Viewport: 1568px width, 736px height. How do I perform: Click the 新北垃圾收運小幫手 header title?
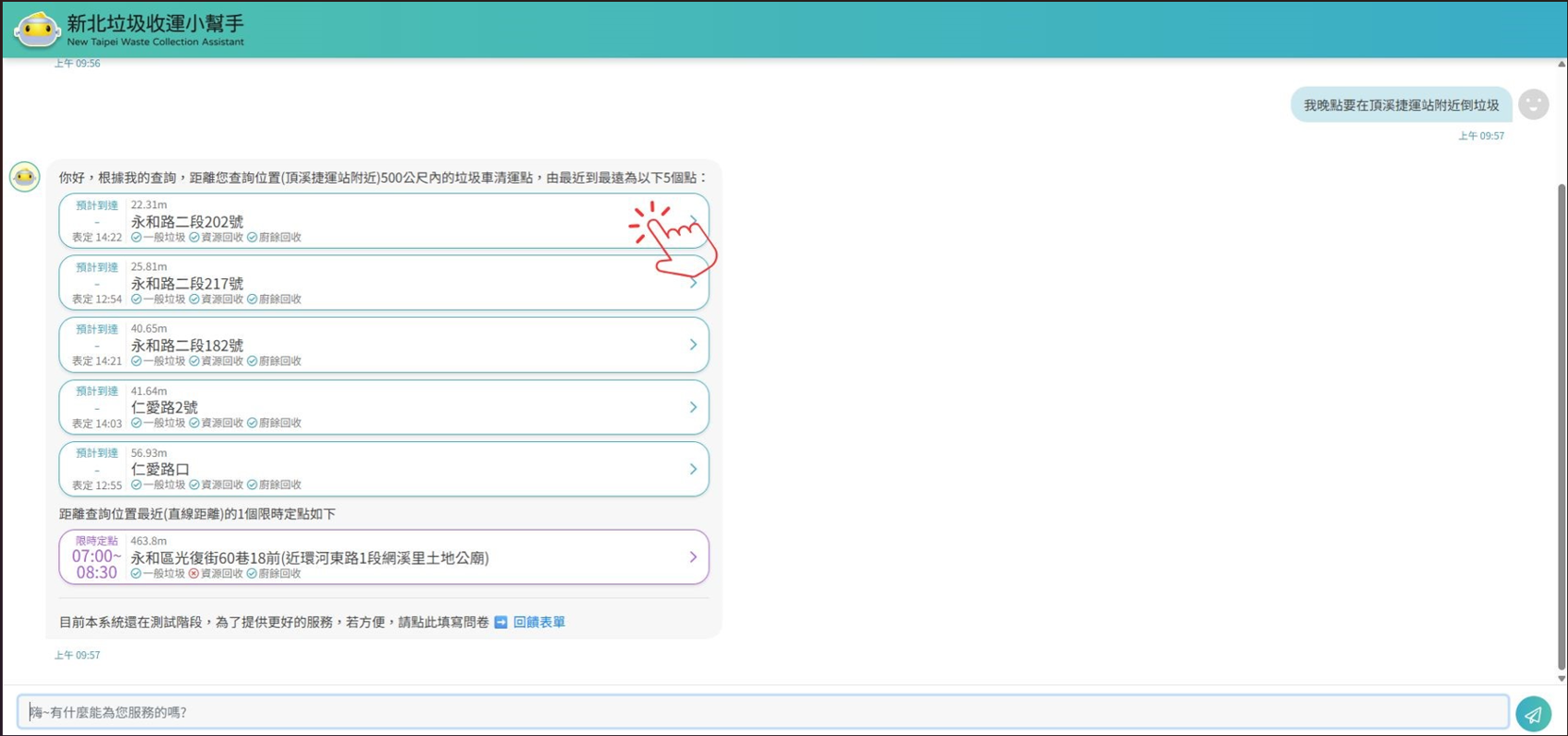pyautogui.click(x=156, y=24)
